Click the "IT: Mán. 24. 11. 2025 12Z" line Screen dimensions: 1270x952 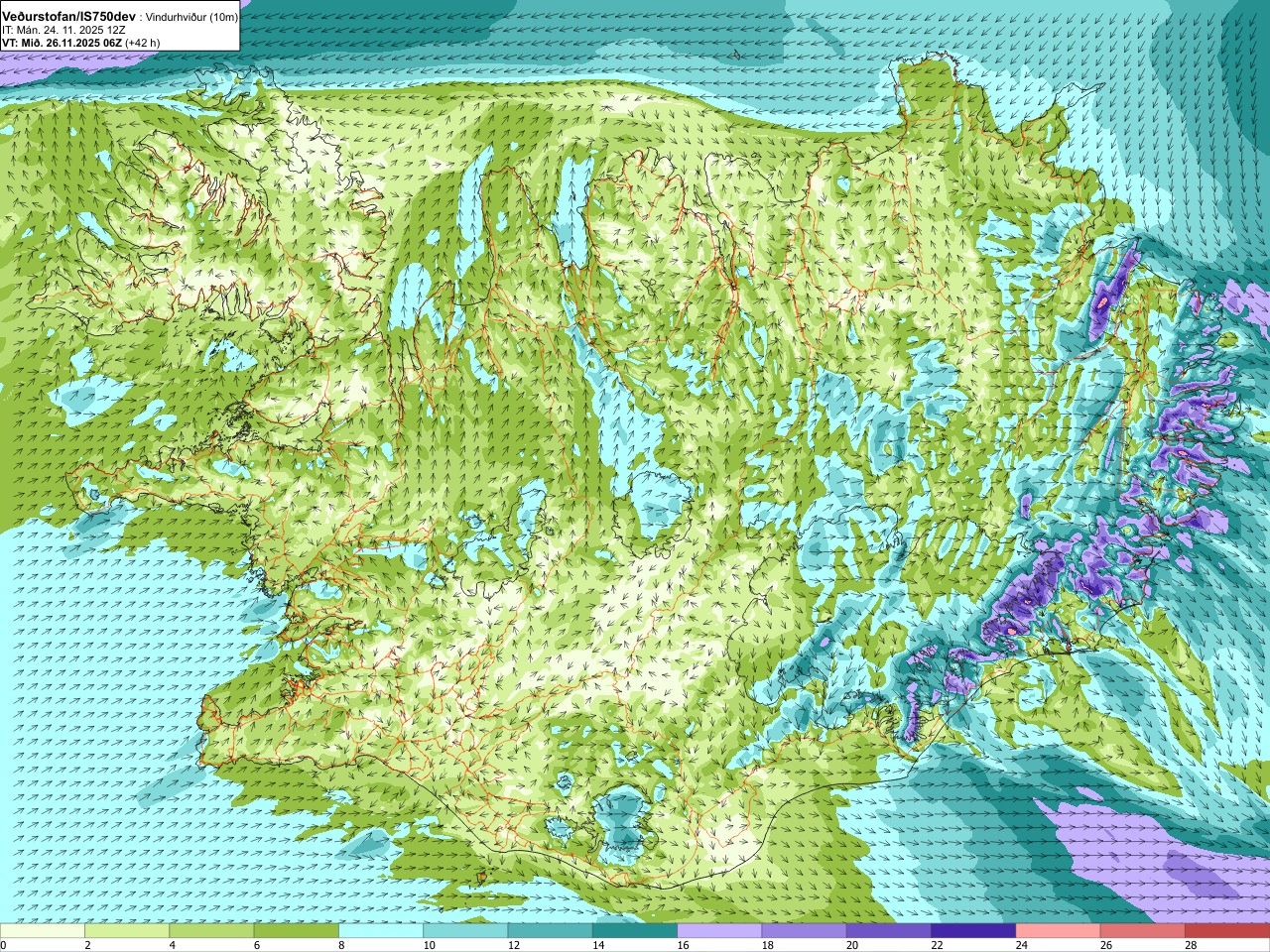pyautogui.click(x=63, y=30)
